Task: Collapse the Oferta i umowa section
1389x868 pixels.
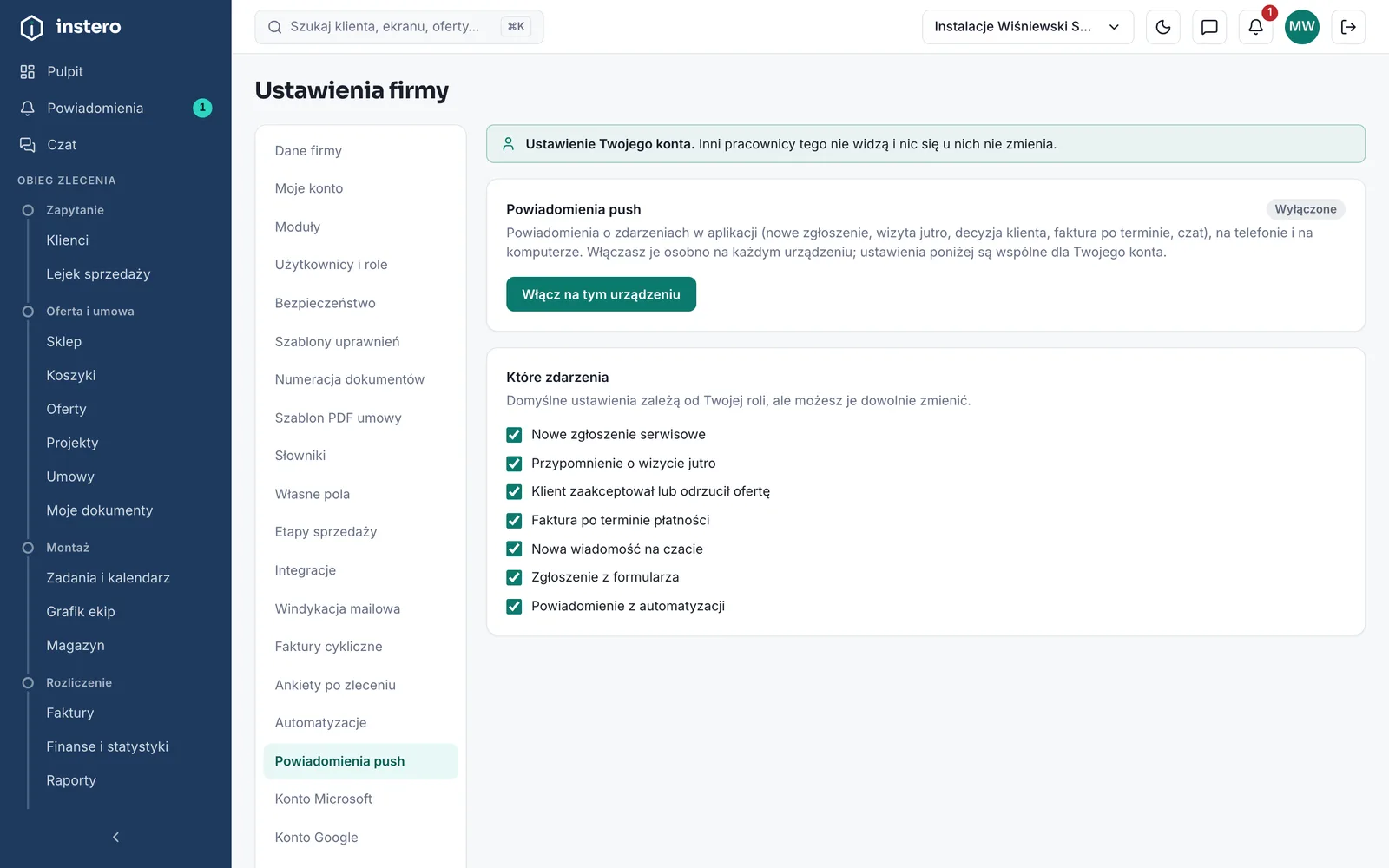Action: 89,311
